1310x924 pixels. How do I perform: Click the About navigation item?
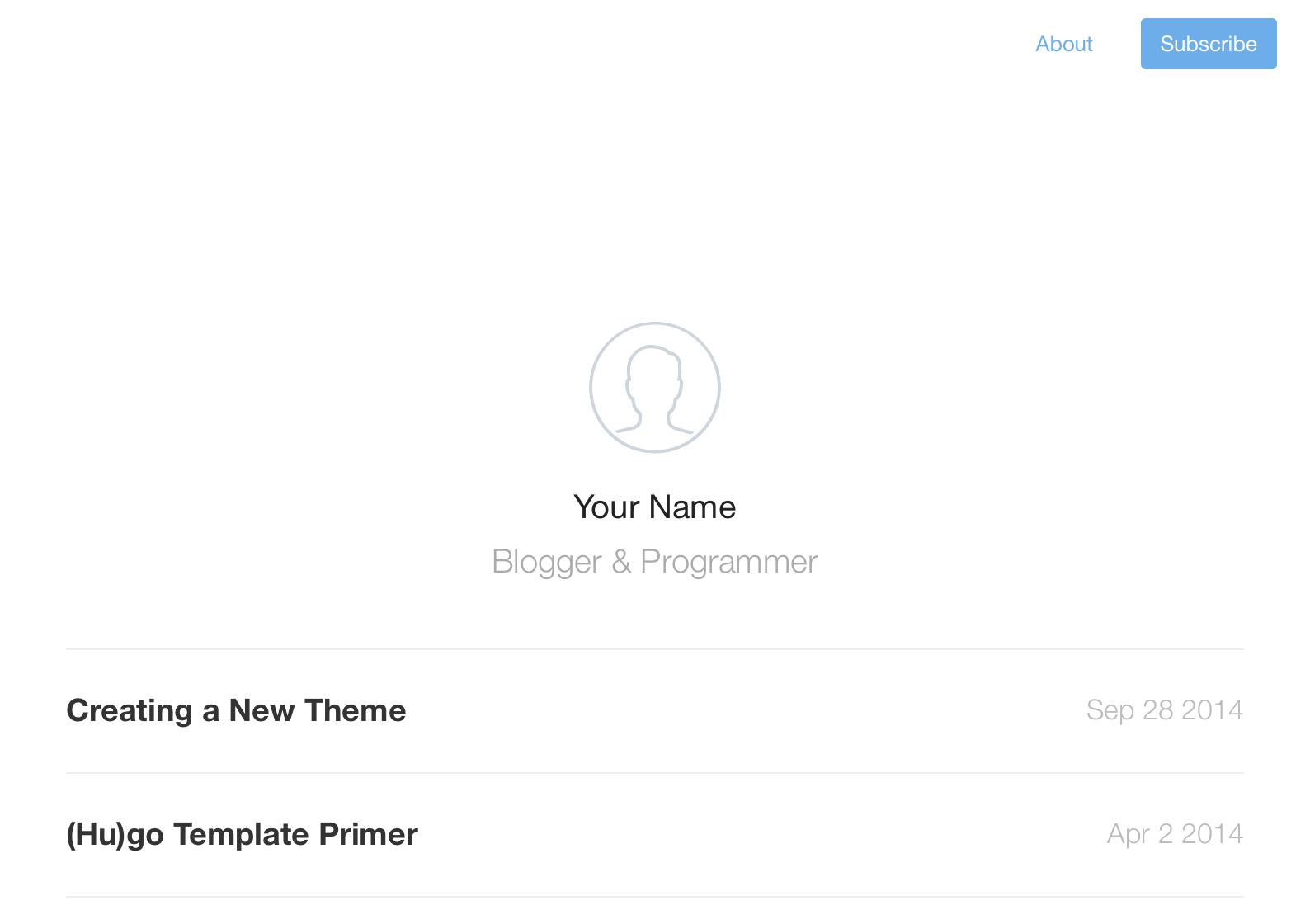point(1064,44)
